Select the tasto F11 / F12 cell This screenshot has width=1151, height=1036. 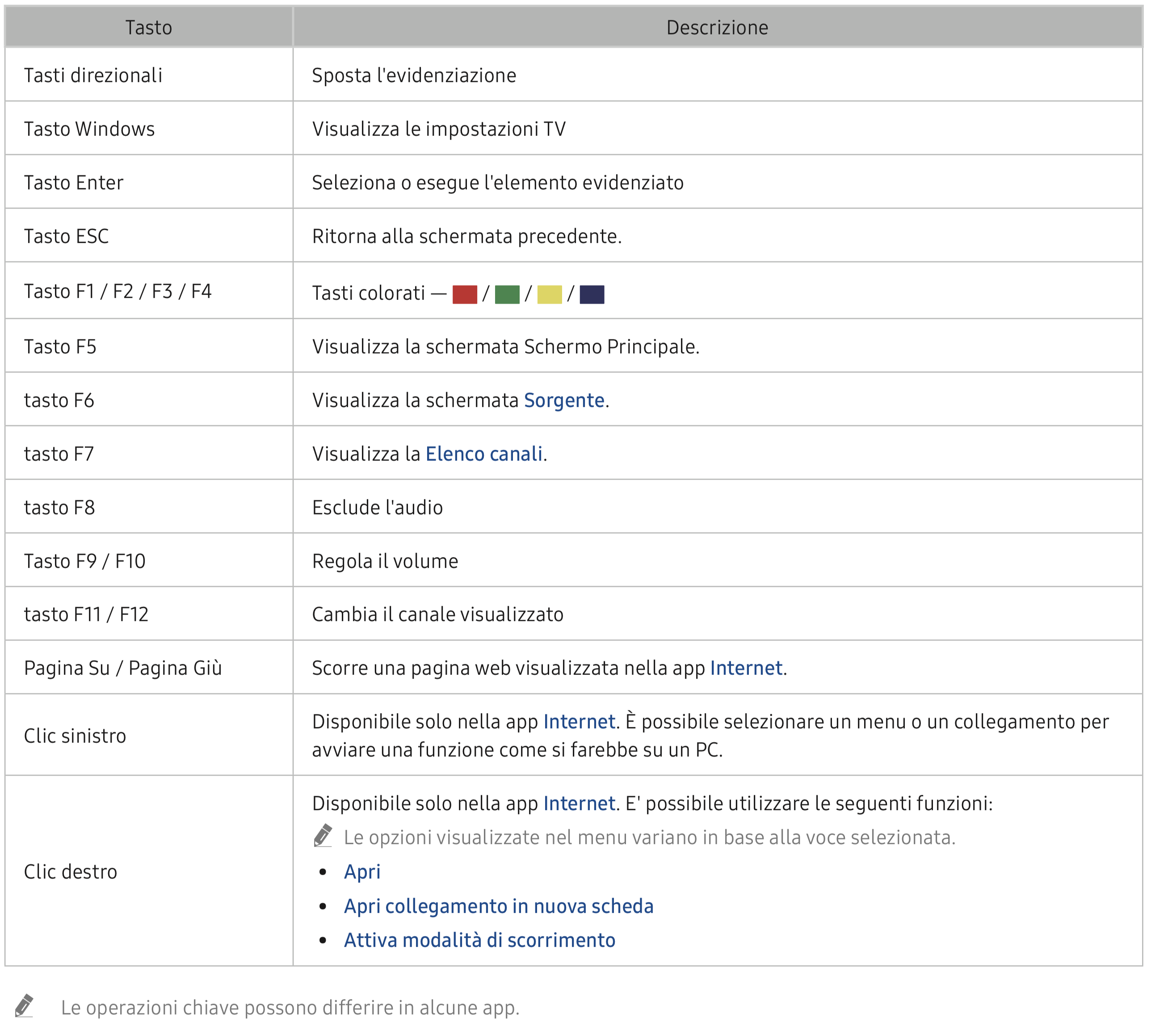148,614
